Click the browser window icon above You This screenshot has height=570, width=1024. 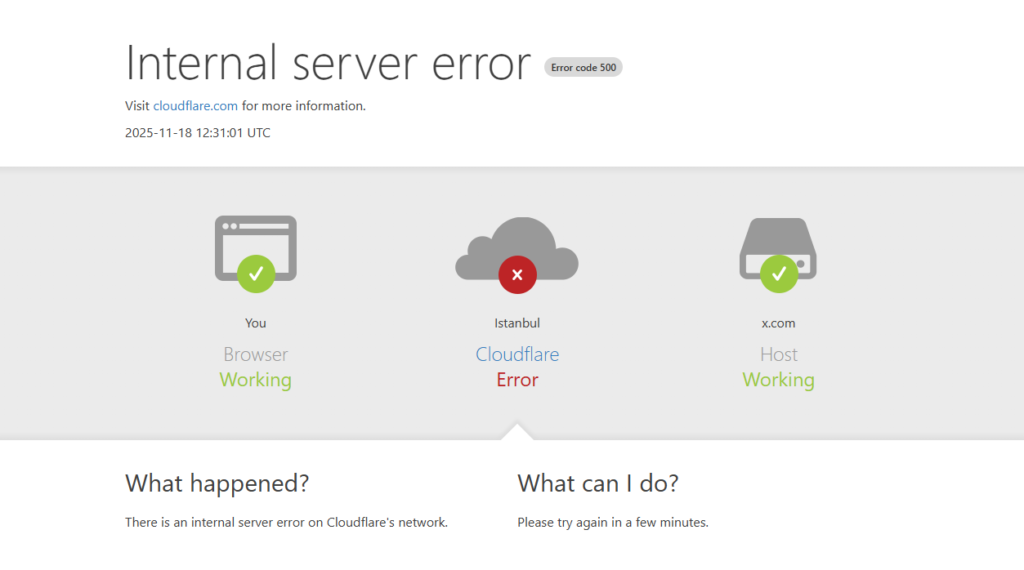[255, 238]
